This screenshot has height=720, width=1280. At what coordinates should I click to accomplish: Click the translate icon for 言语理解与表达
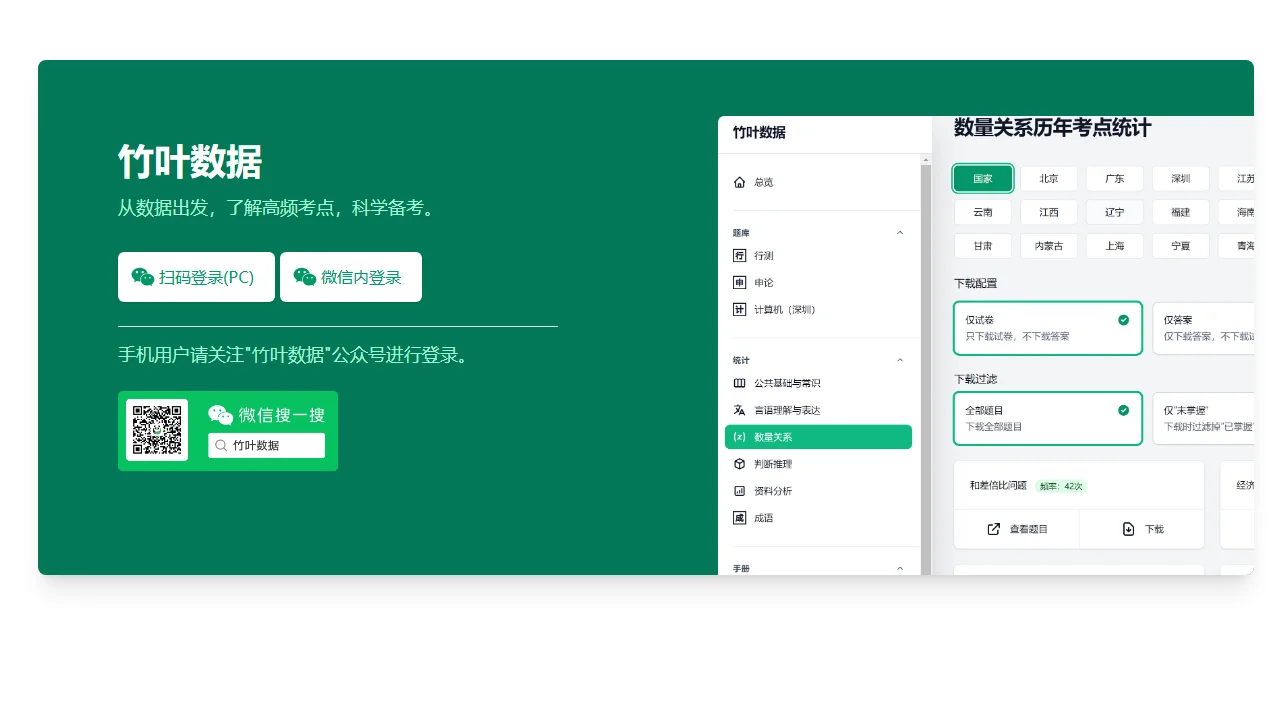[x=740, y=410]
